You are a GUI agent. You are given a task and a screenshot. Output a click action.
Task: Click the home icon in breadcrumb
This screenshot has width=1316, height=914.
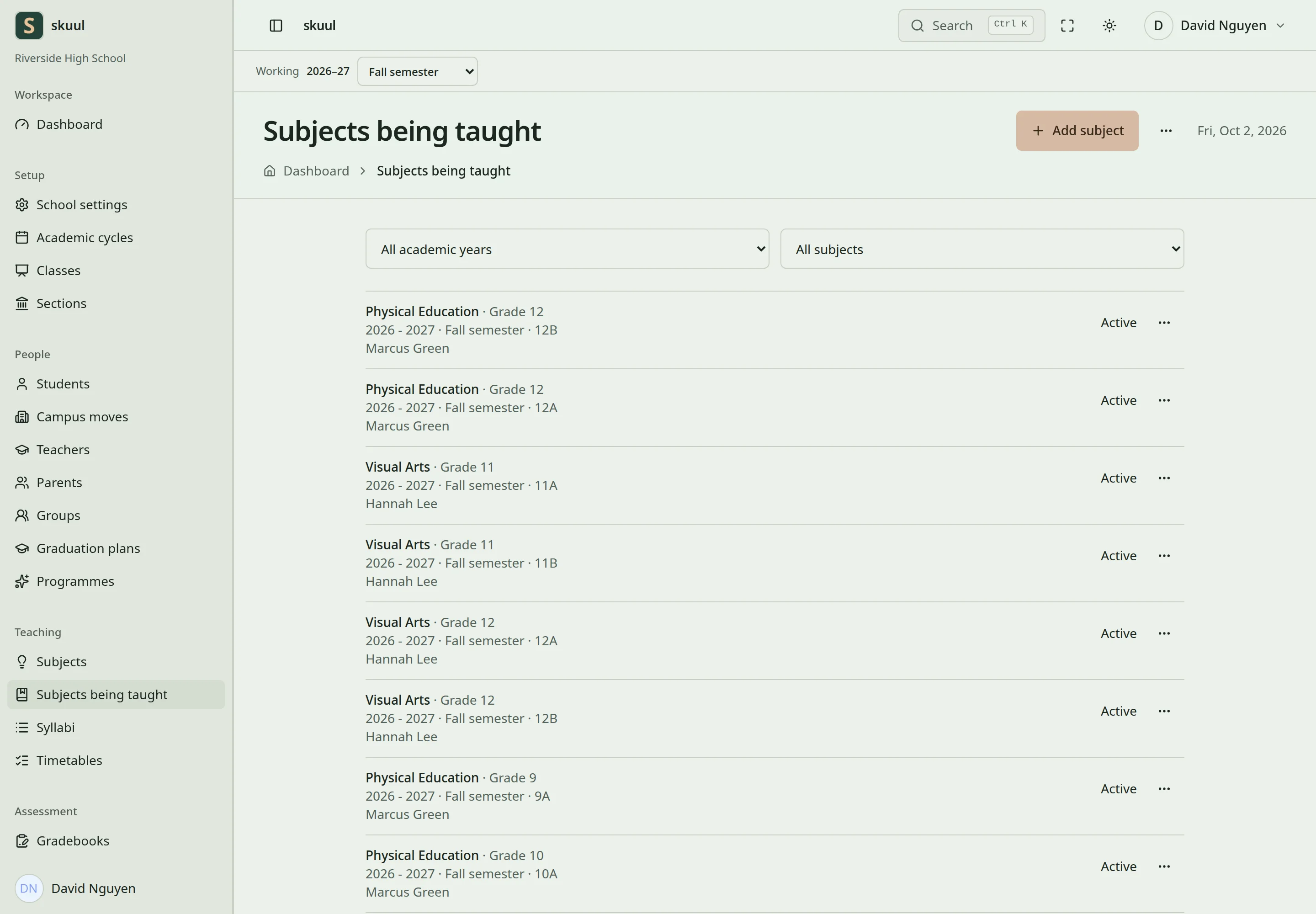(x=269, y=170)
